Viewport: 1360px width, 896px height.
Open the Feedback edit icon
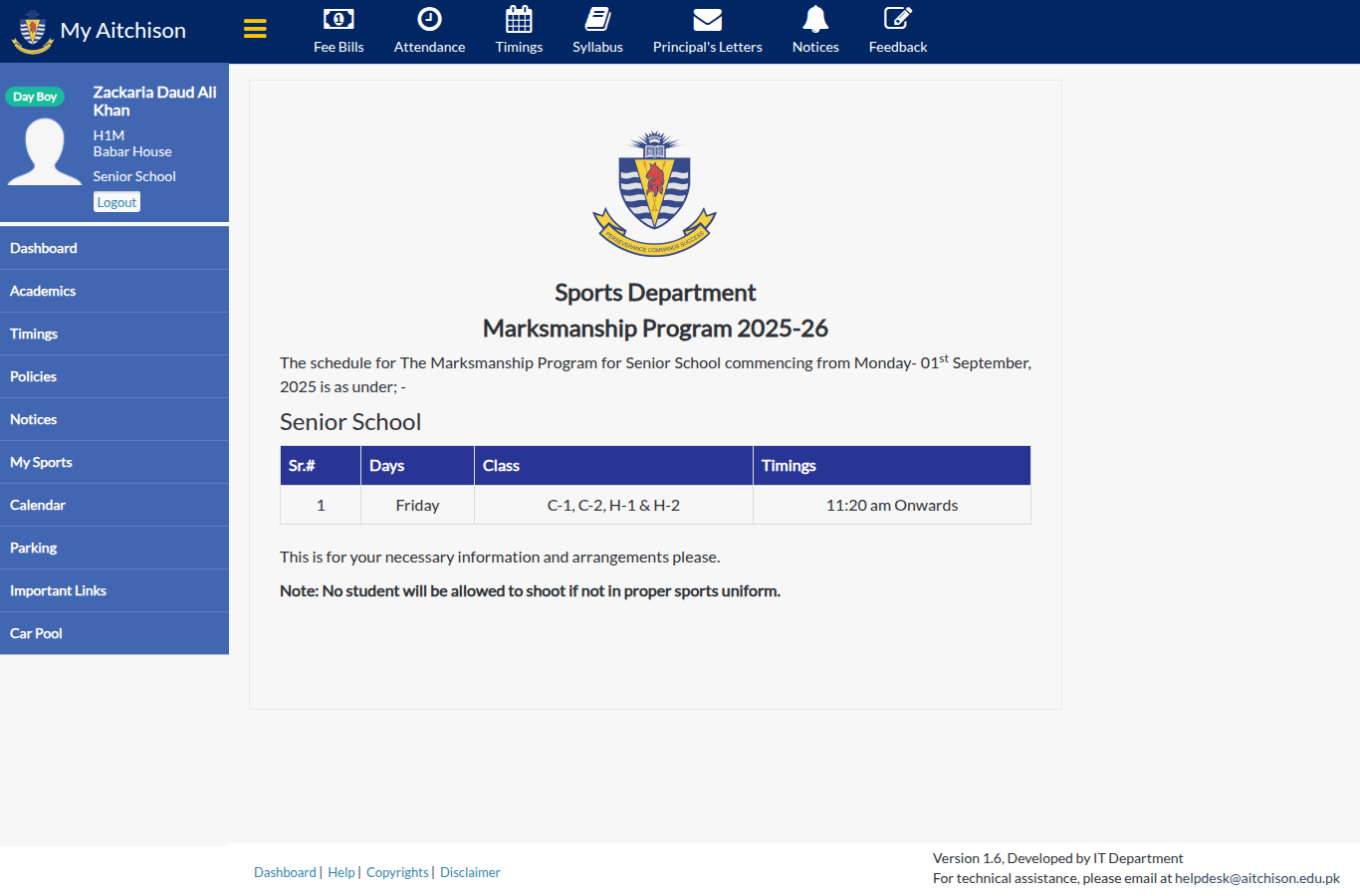[x=898, y=19]
